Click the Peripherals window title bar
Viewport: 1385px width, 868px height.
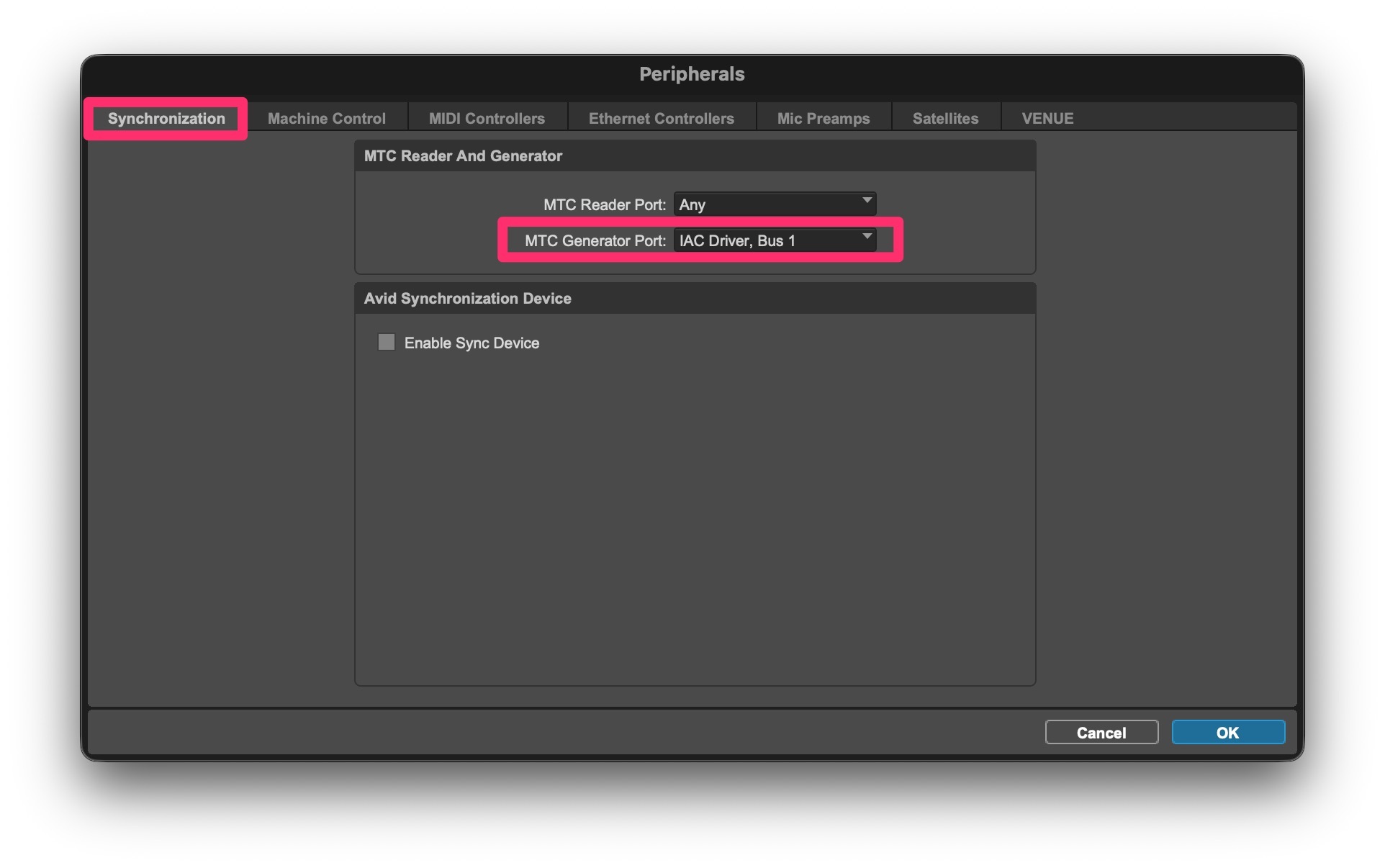(x=692, y=74)
